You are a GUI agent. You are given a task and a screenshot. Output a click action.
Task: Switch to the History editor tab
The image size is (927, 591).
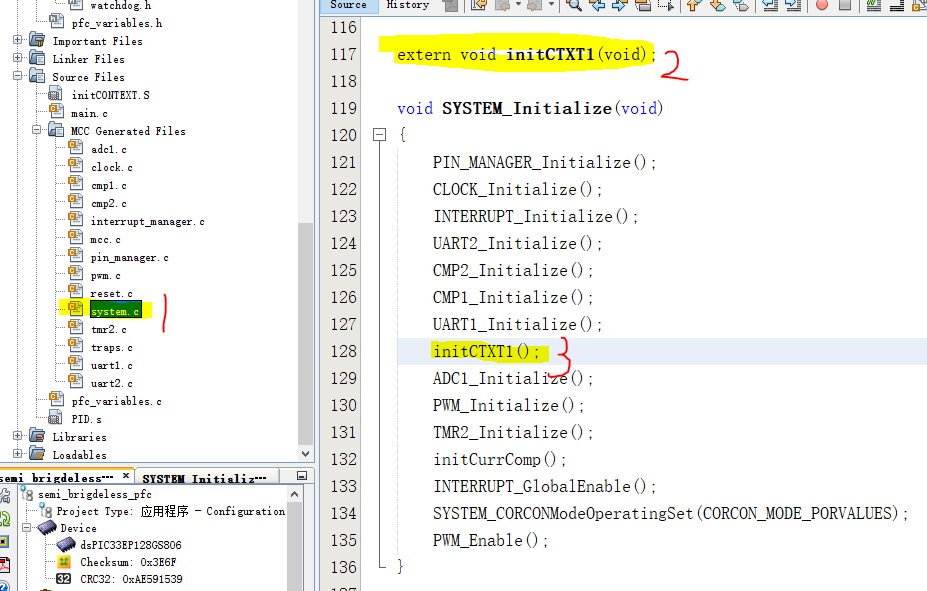point(407,5)
